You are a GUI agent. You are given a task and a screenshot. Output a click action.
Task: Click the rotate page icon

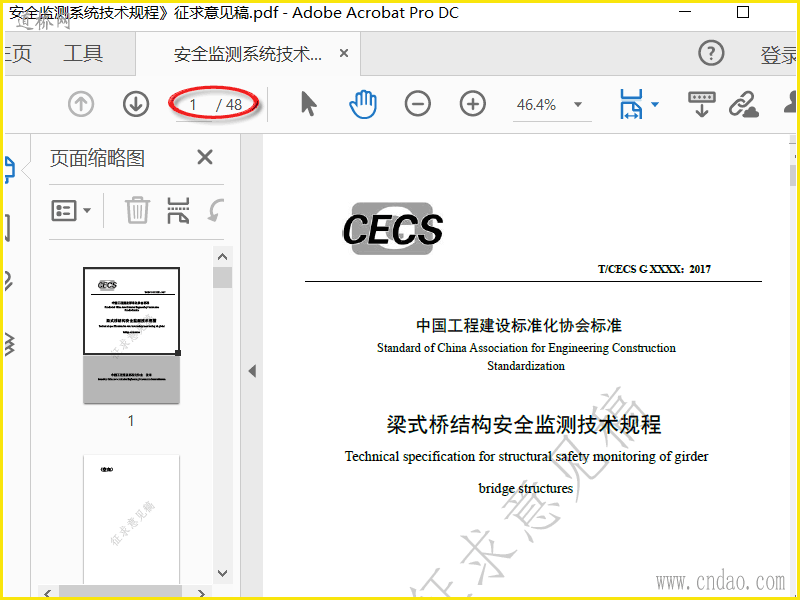(216, 210)
